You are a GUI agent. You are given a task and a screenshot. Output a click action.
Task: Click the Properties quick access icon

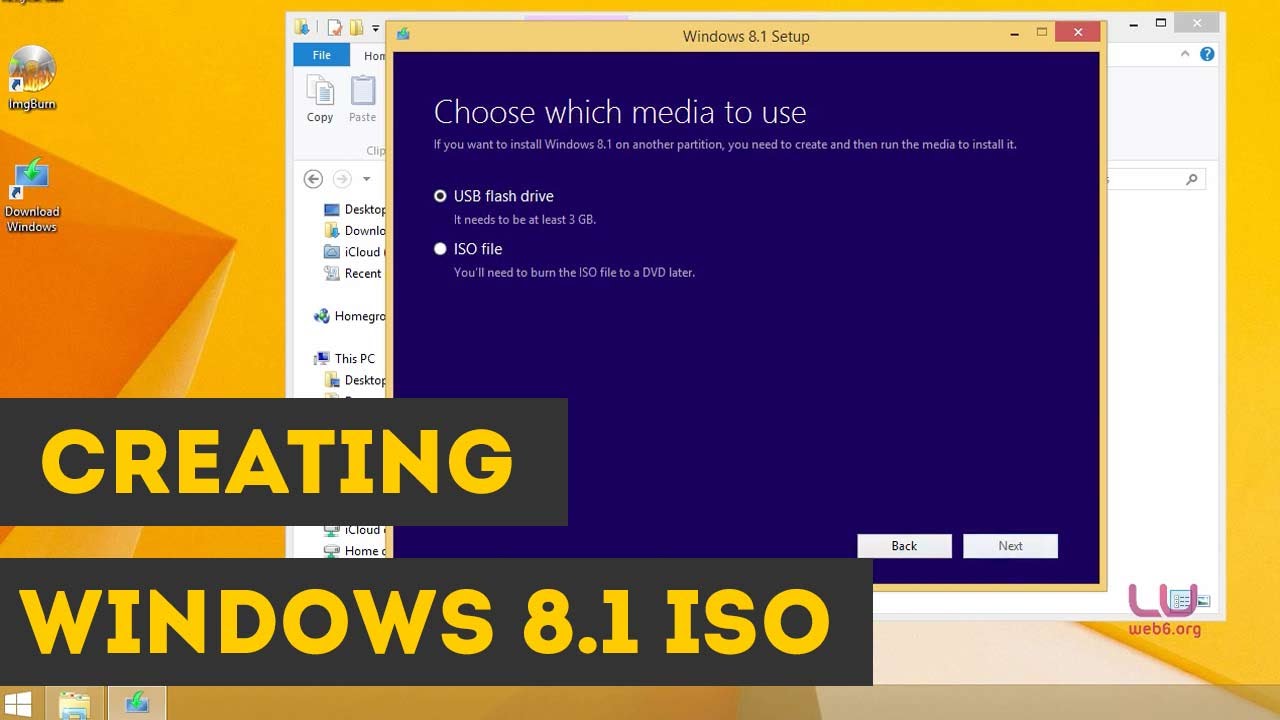[335, 28]
